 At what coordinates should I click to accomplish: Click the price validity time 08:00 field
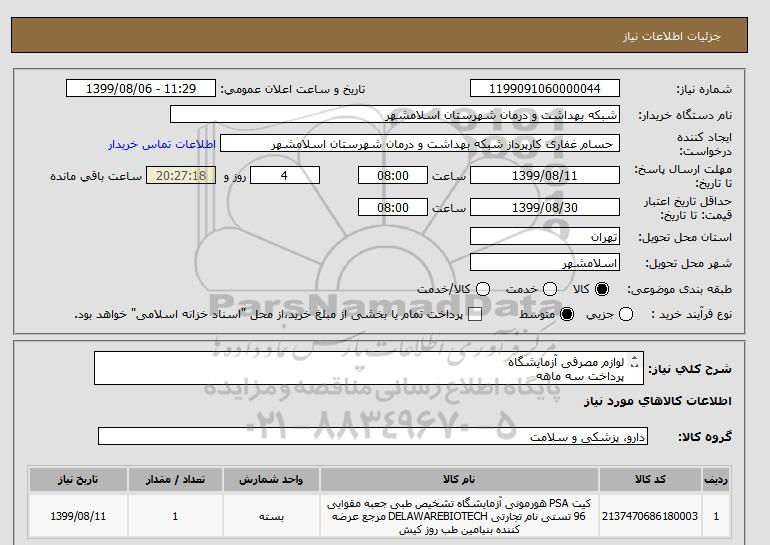coord(393,207)
